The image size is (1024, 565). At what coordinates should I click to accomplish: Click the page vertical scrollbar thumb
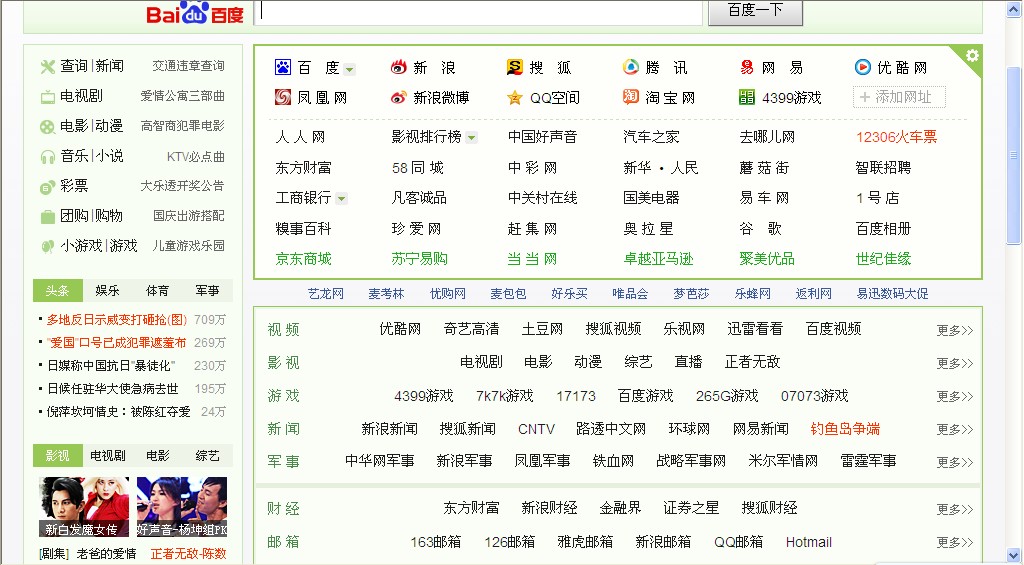pyautogui.click(x=1014, y=155)
